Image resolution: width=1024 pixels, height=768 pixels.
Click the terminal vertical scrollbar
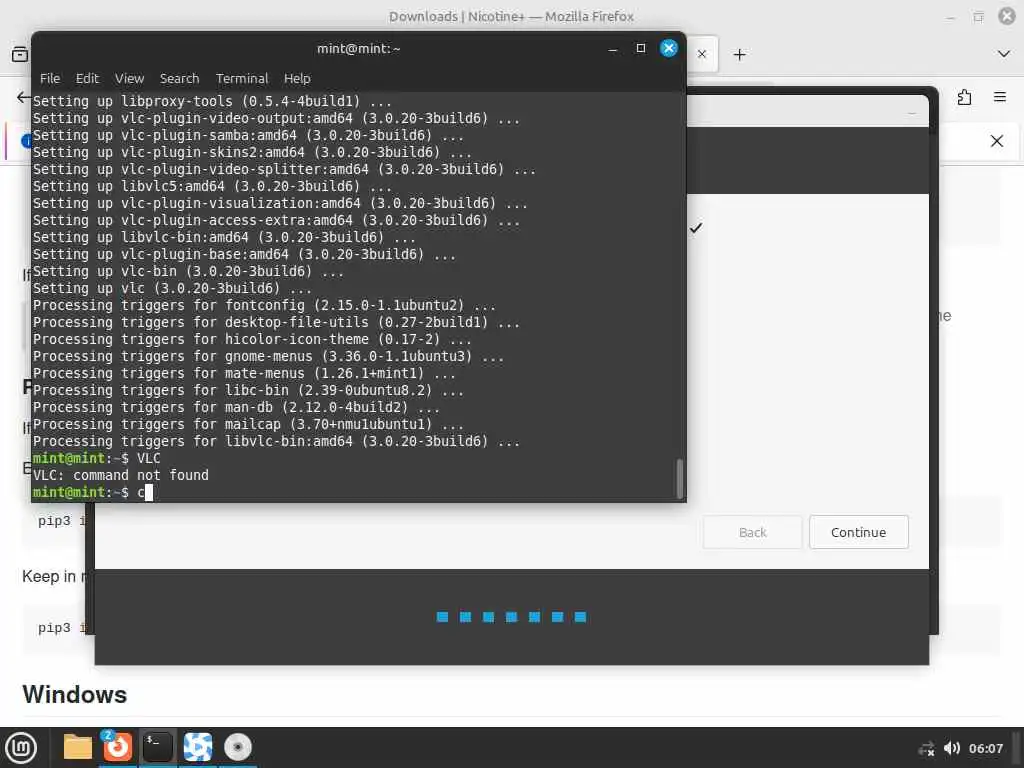click(x=679, y=478)
